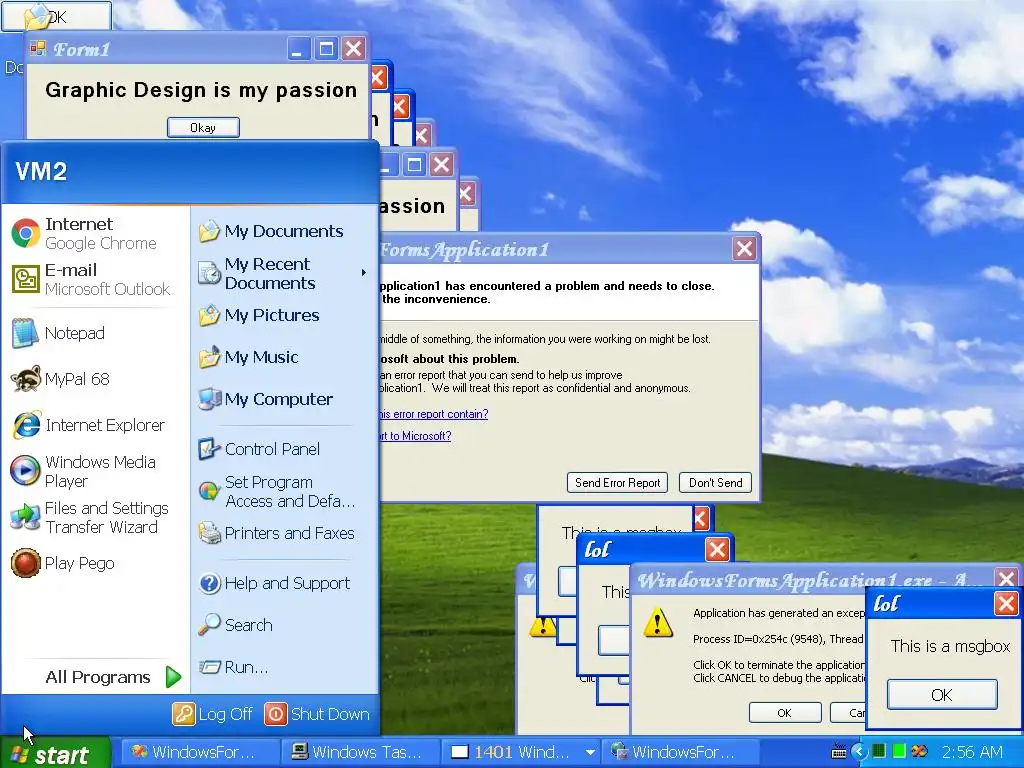Close the error report dialog
The height and width of the screenshot is (768, 1024).
point(744,248)
